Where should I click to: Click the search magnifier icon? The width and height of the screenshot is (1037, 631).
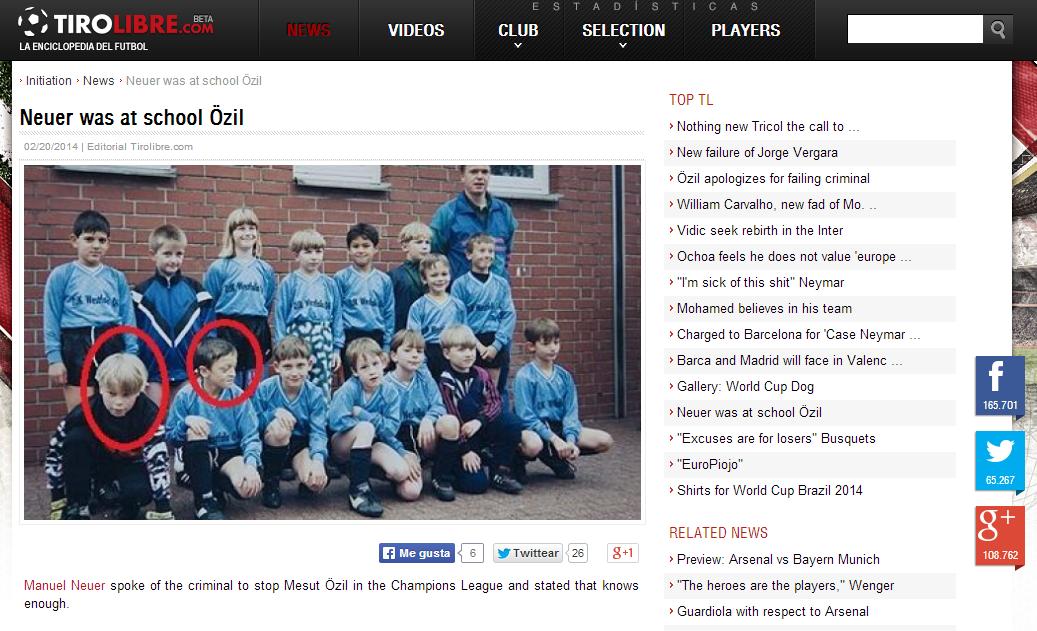coord(998,29)
